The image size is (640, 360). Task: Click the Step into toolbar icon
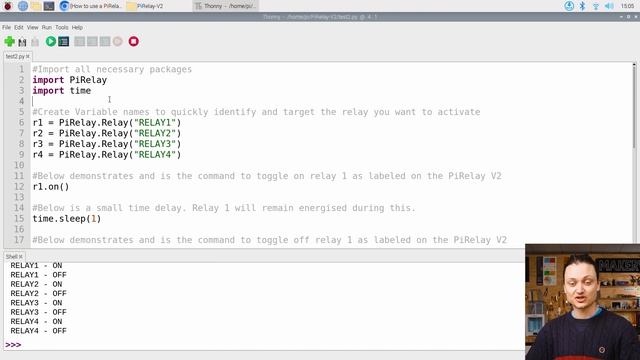pyautogui.click(x=92, y=41)
